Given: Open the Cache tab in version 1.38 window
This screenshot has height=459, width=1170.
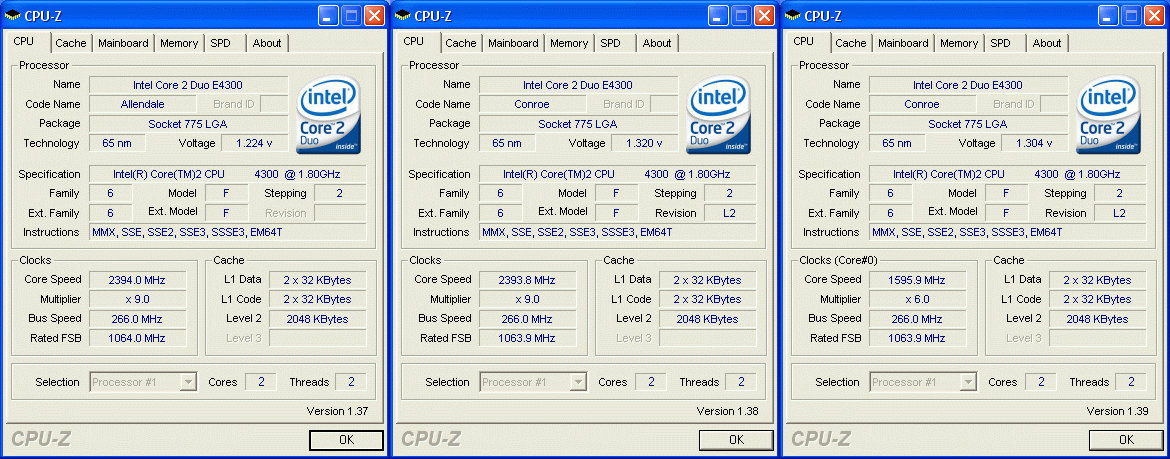Looking at the screenshot, I should (461, 43).
